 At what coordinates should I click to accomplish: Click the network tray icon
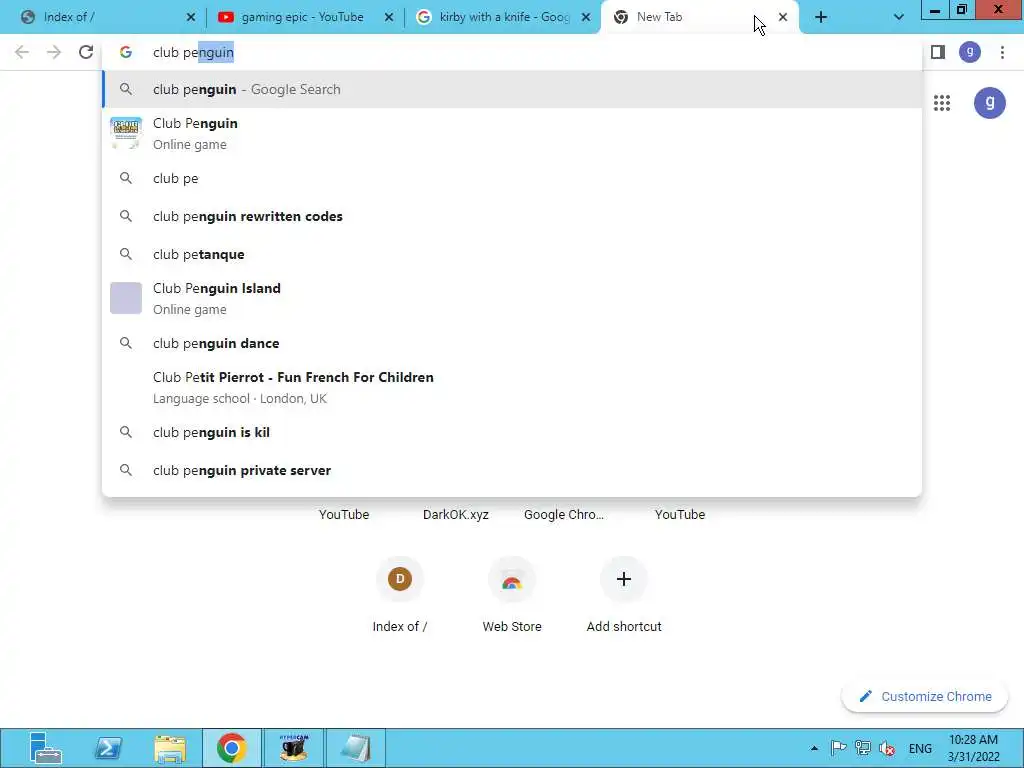[x=863, y=748]
